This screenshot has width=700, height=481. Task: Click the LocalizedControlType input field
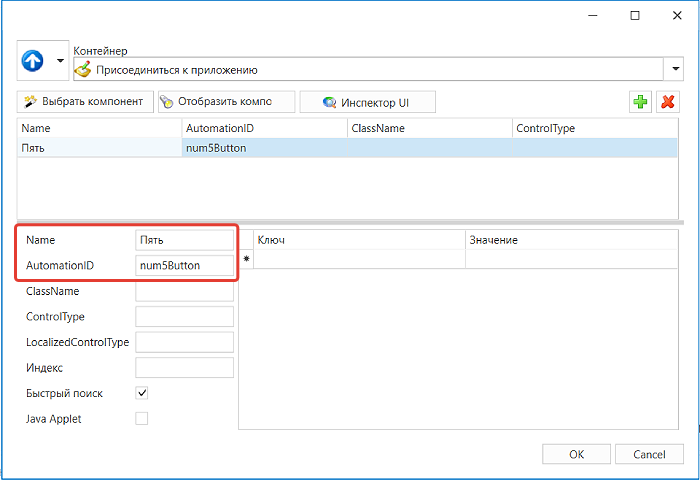(x=184, y=342)
